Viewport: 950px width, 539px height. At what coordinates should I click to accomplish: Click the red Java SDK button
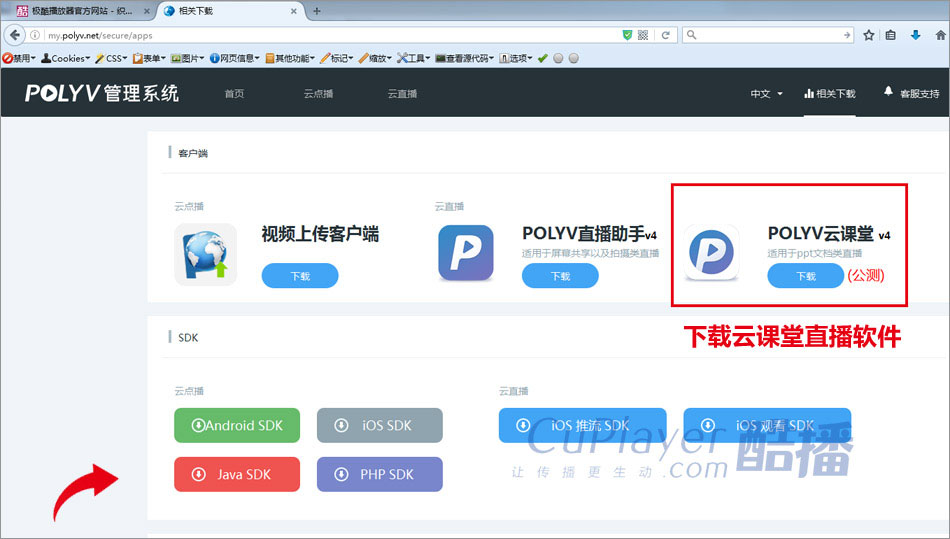click(x=237, y=474)
